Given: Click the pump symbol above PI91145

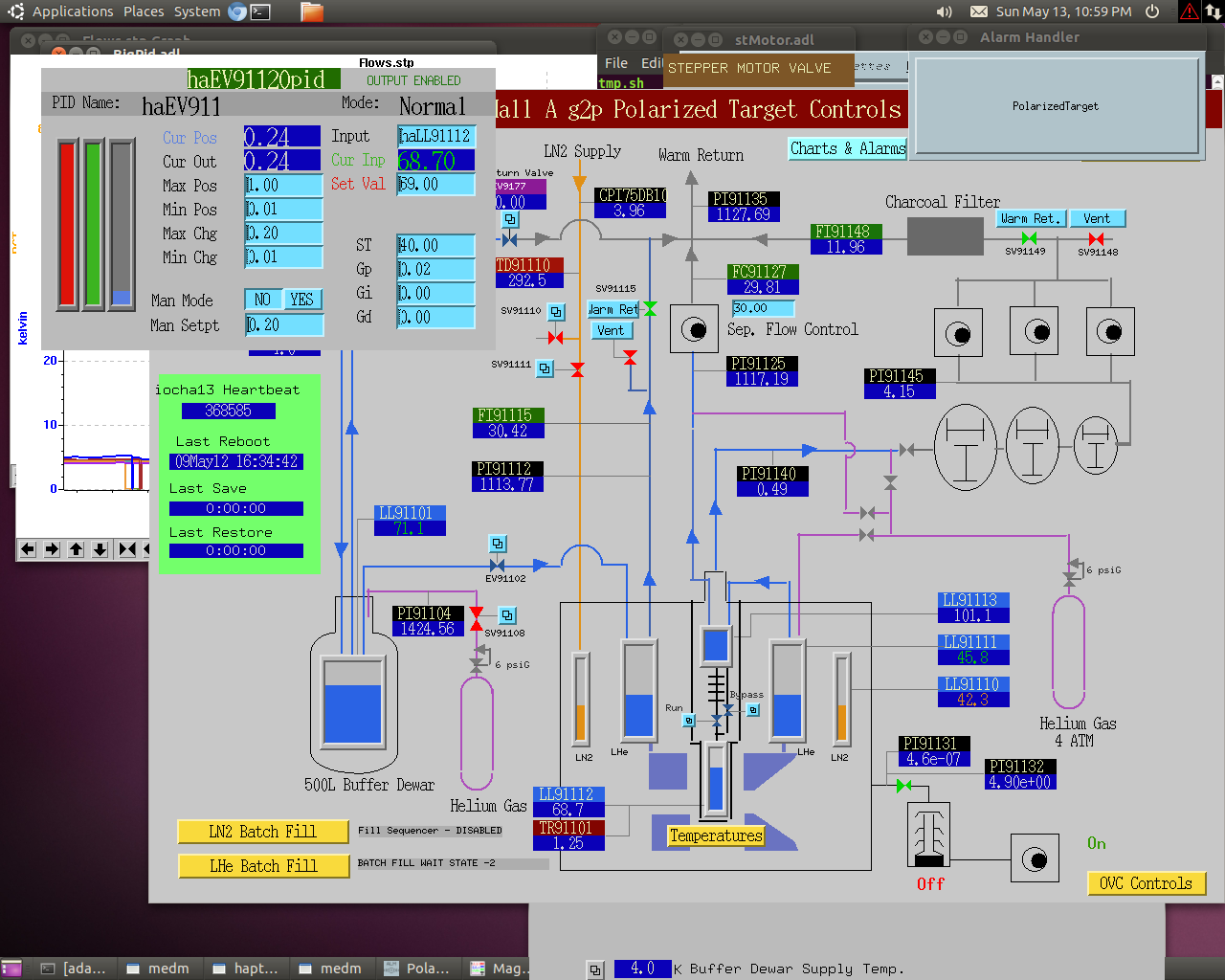Looking at the screenshot, I should 958,333.
